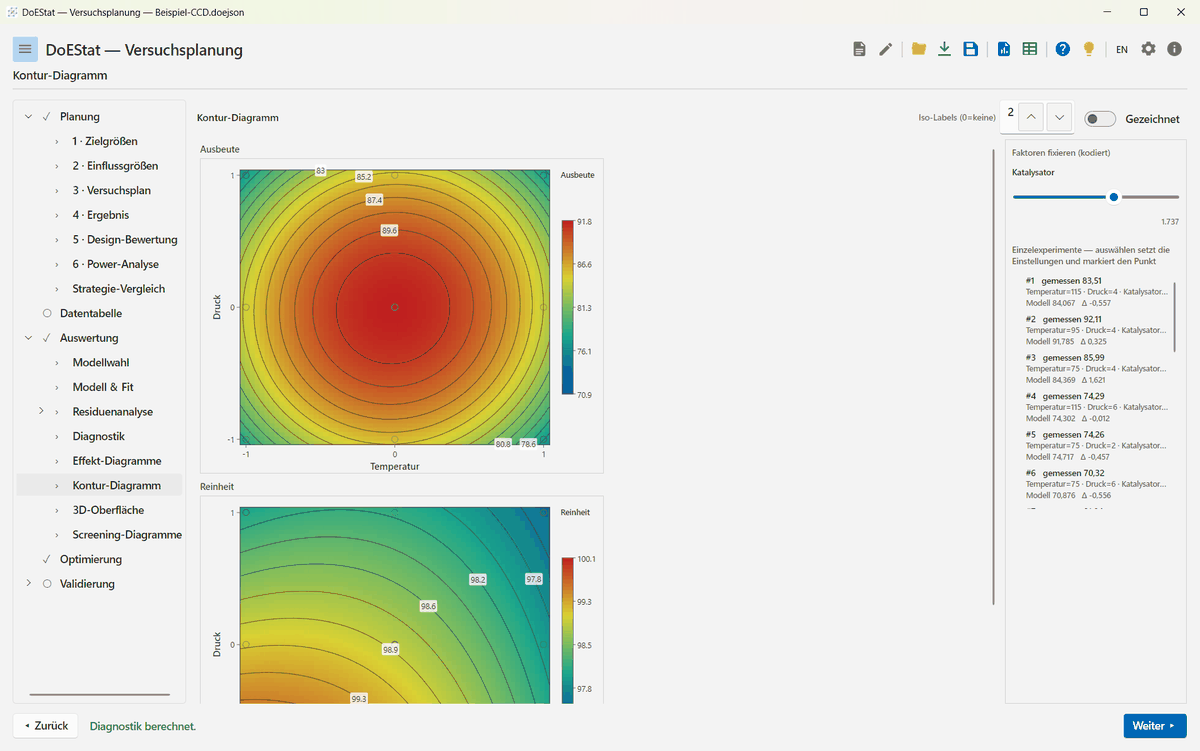The height and width of the screenshot is (751, 1200).
Task: Expand the Diagnostik chevron
Action: click(57, 436)
